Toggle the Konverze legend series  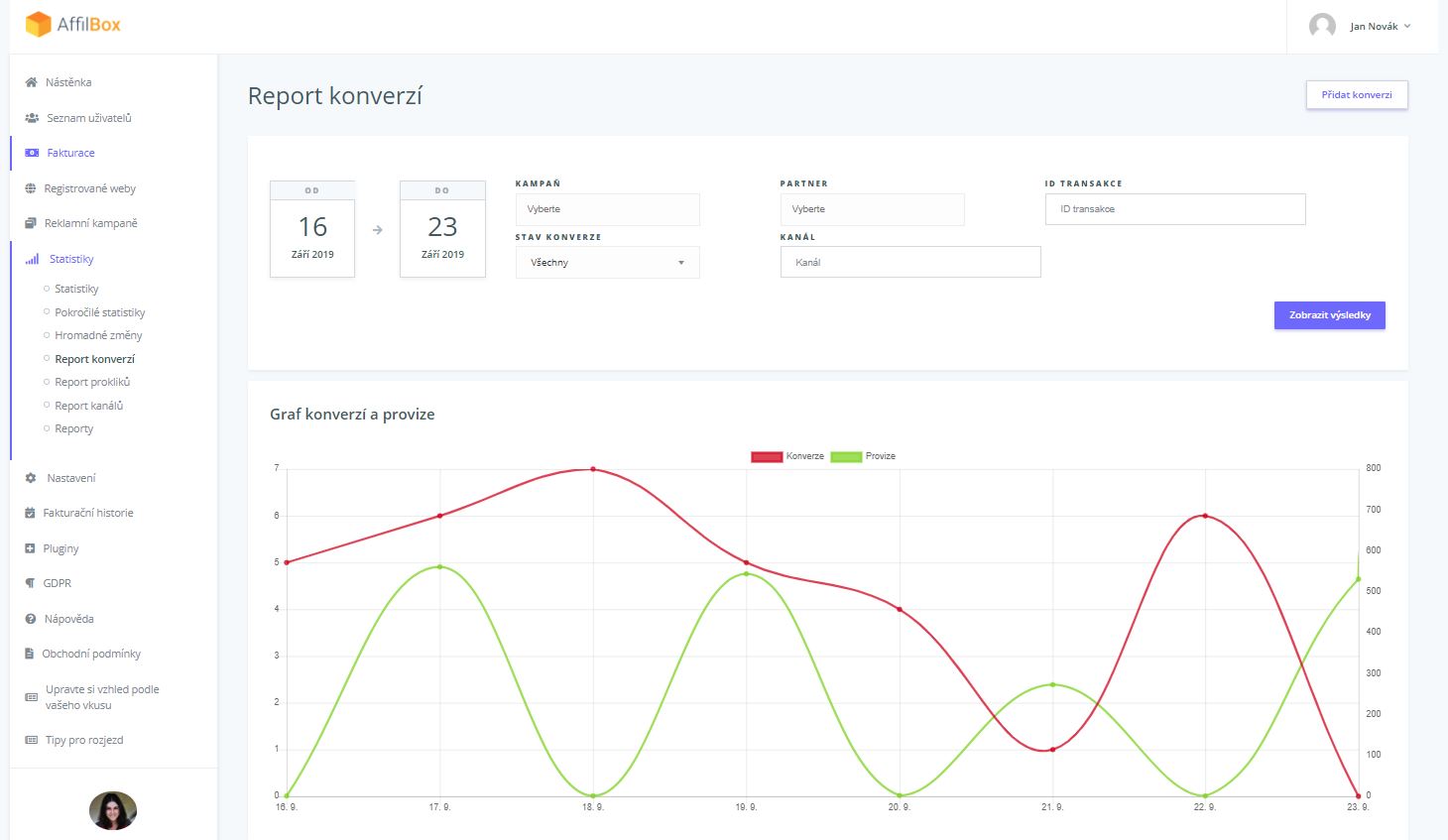787,456
